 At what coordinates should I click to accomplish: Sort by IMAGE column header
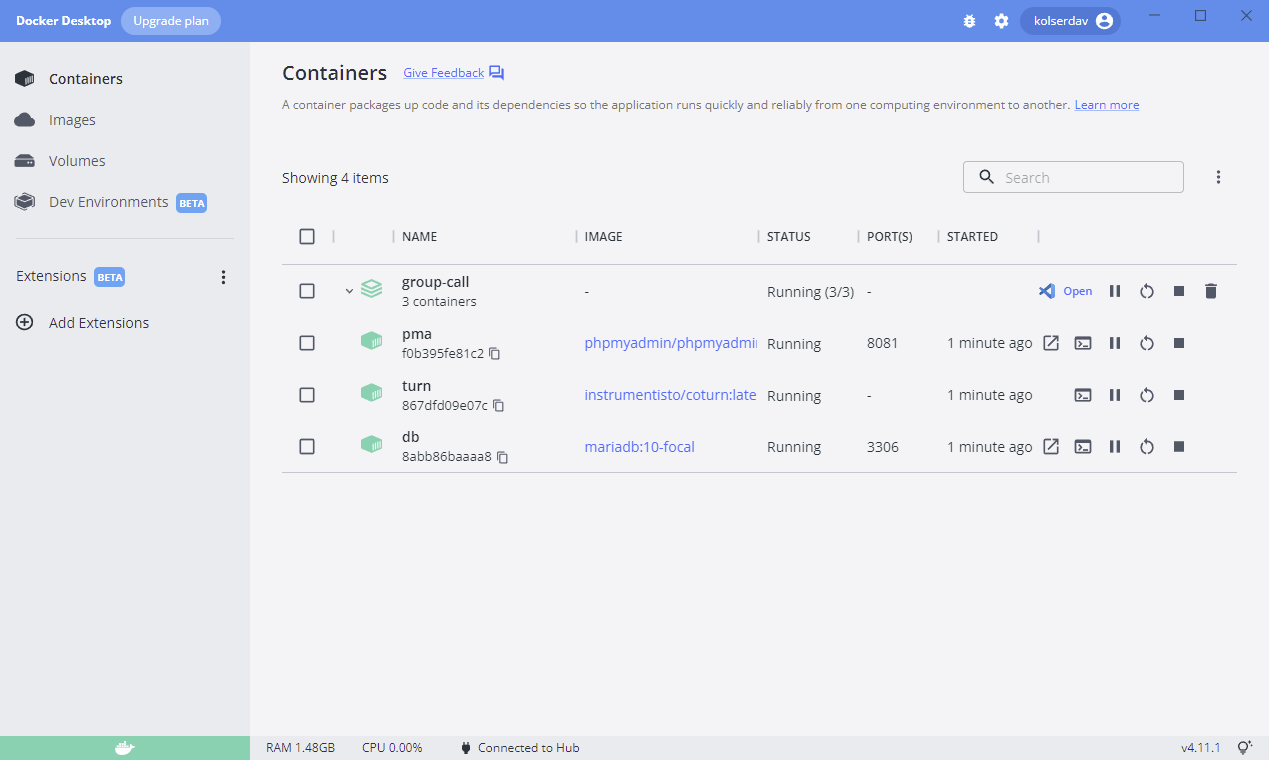point(604,237)
